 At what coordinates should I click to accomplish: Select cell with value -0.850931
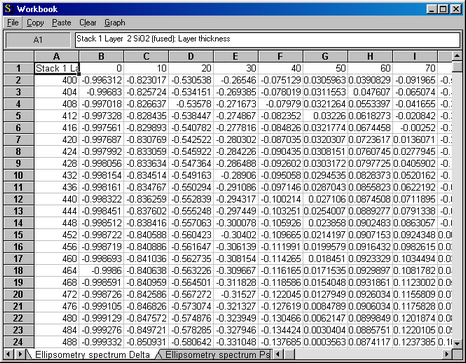point(146,342)
